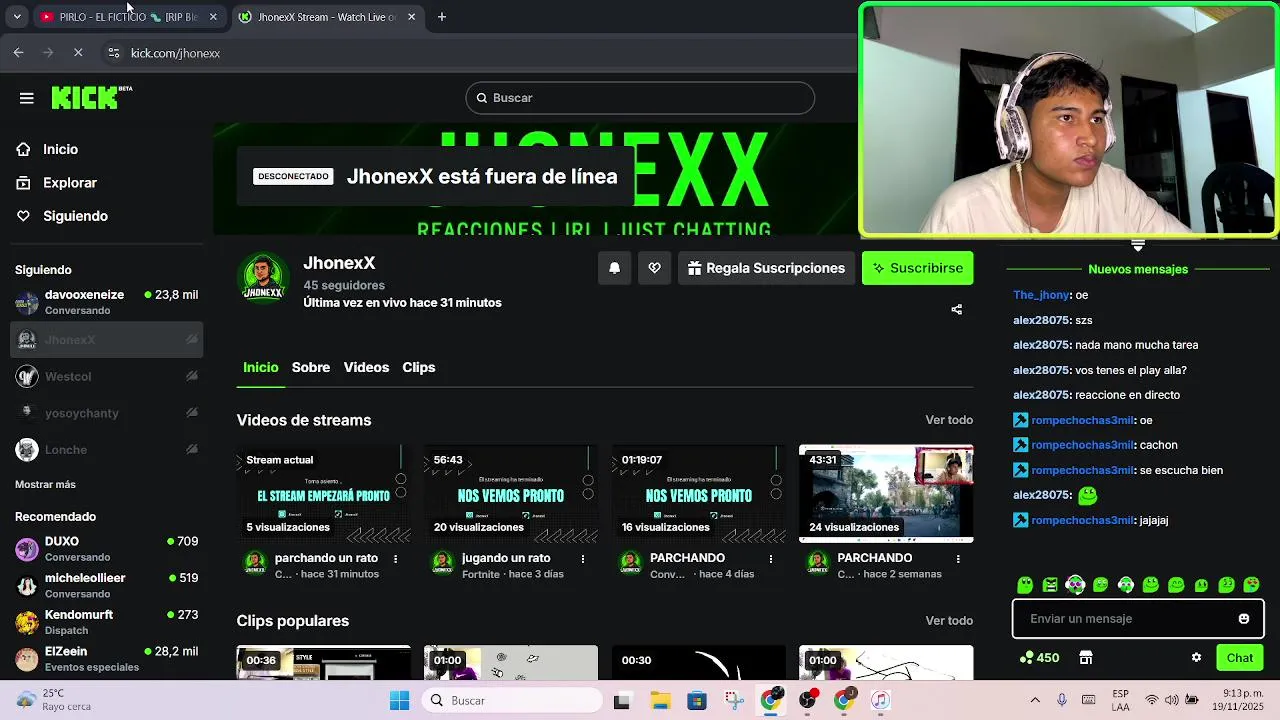
Task: Toggle the heart follow button
Action: coord(654,268)
